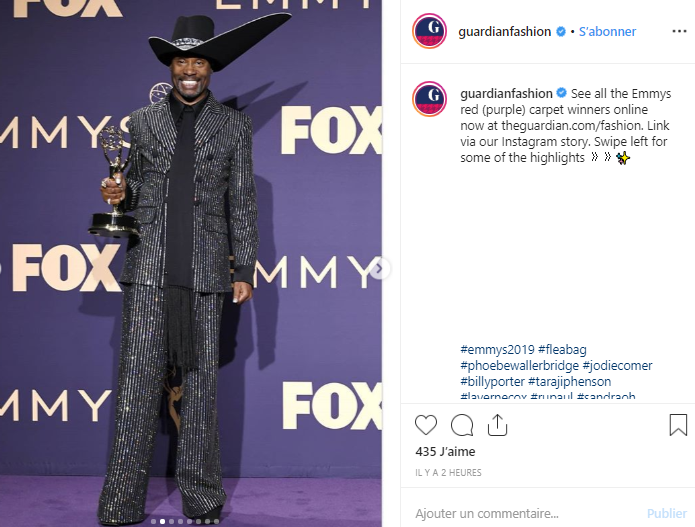Follow account via S'abonner link

[607, 31]
